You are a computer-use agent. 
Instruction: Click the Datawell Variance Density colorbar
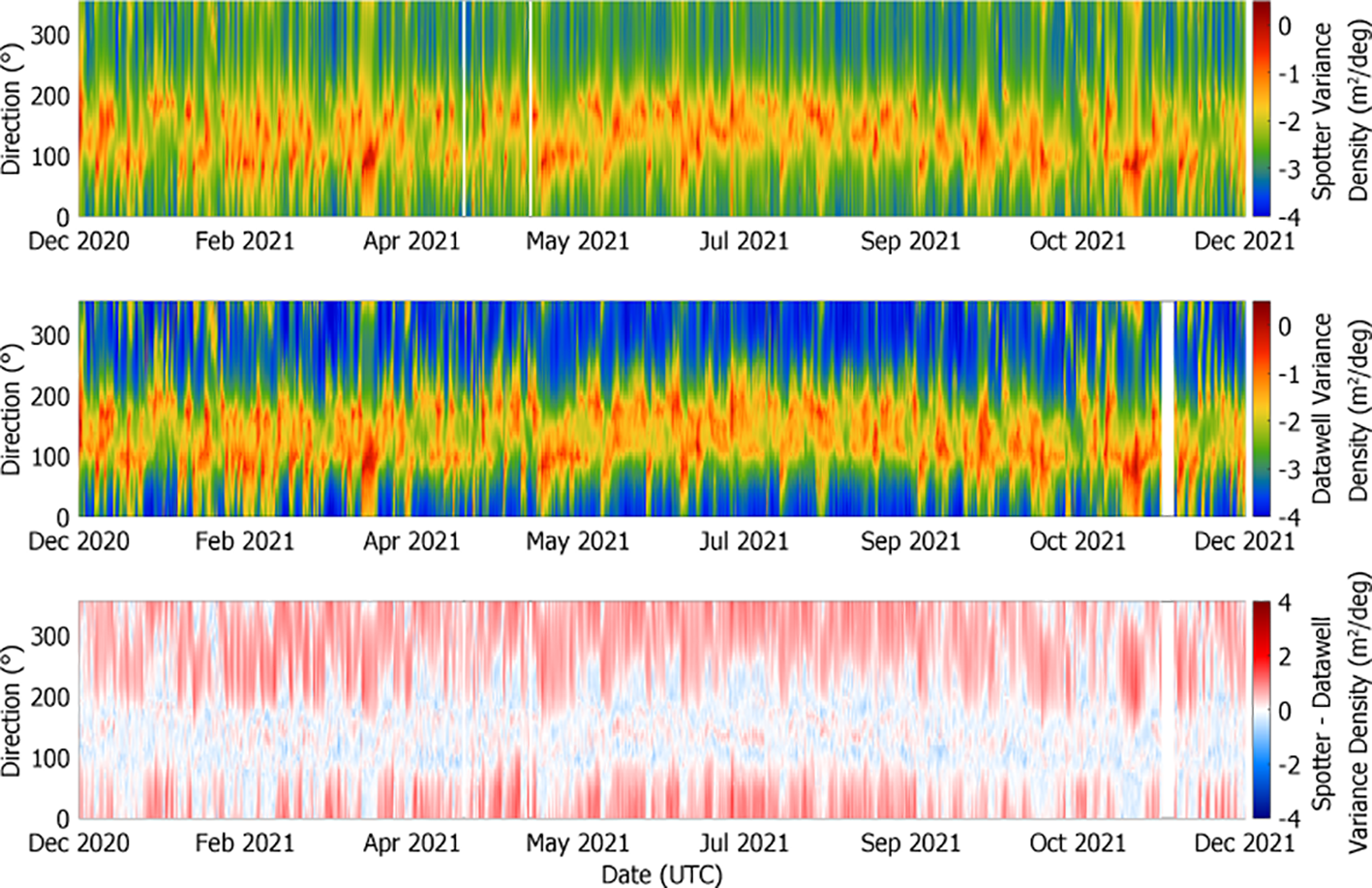pos(1261,409)
